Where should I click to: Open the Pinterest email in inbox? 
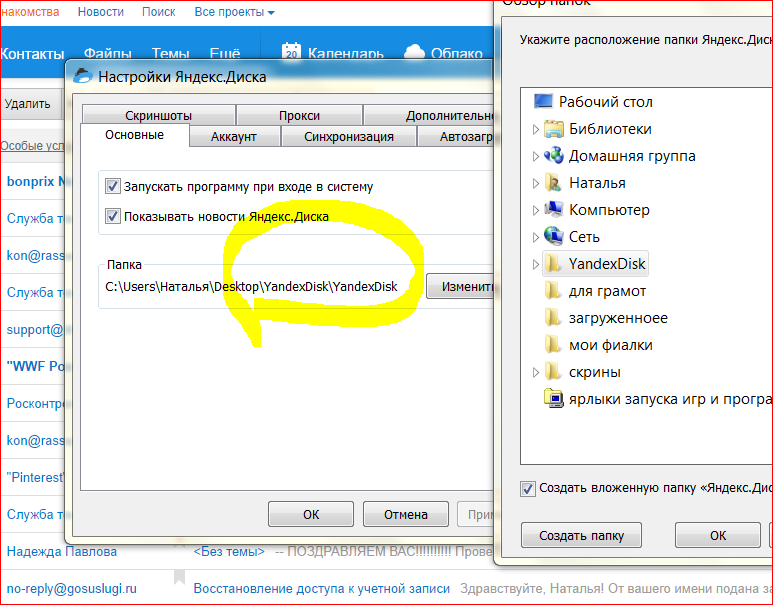(35, 477)
